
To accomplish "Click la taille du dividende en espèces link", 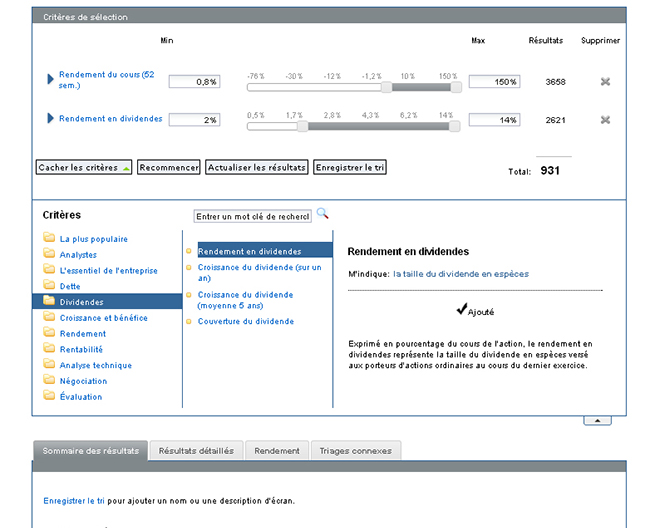I will [x=461, y=274].
